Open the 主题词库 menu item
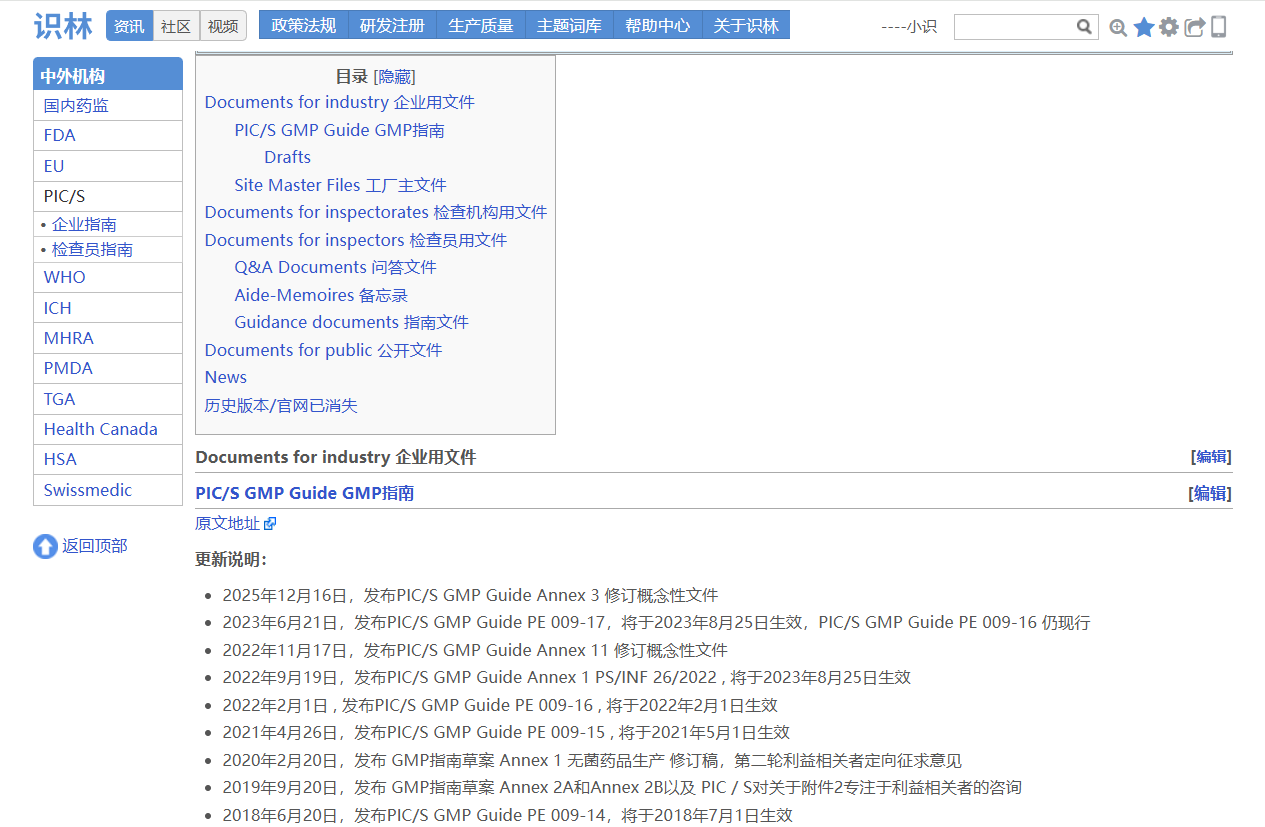 [569, 26]
